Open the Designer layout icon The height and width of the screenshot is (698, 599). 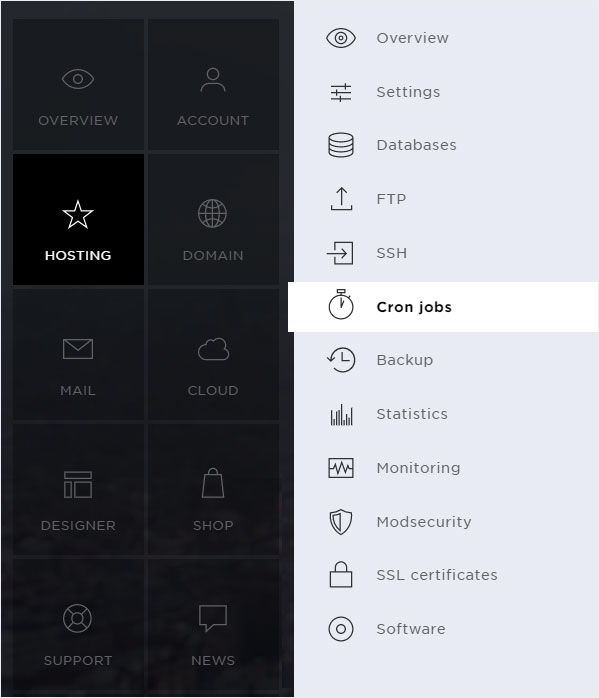(78, 484)
